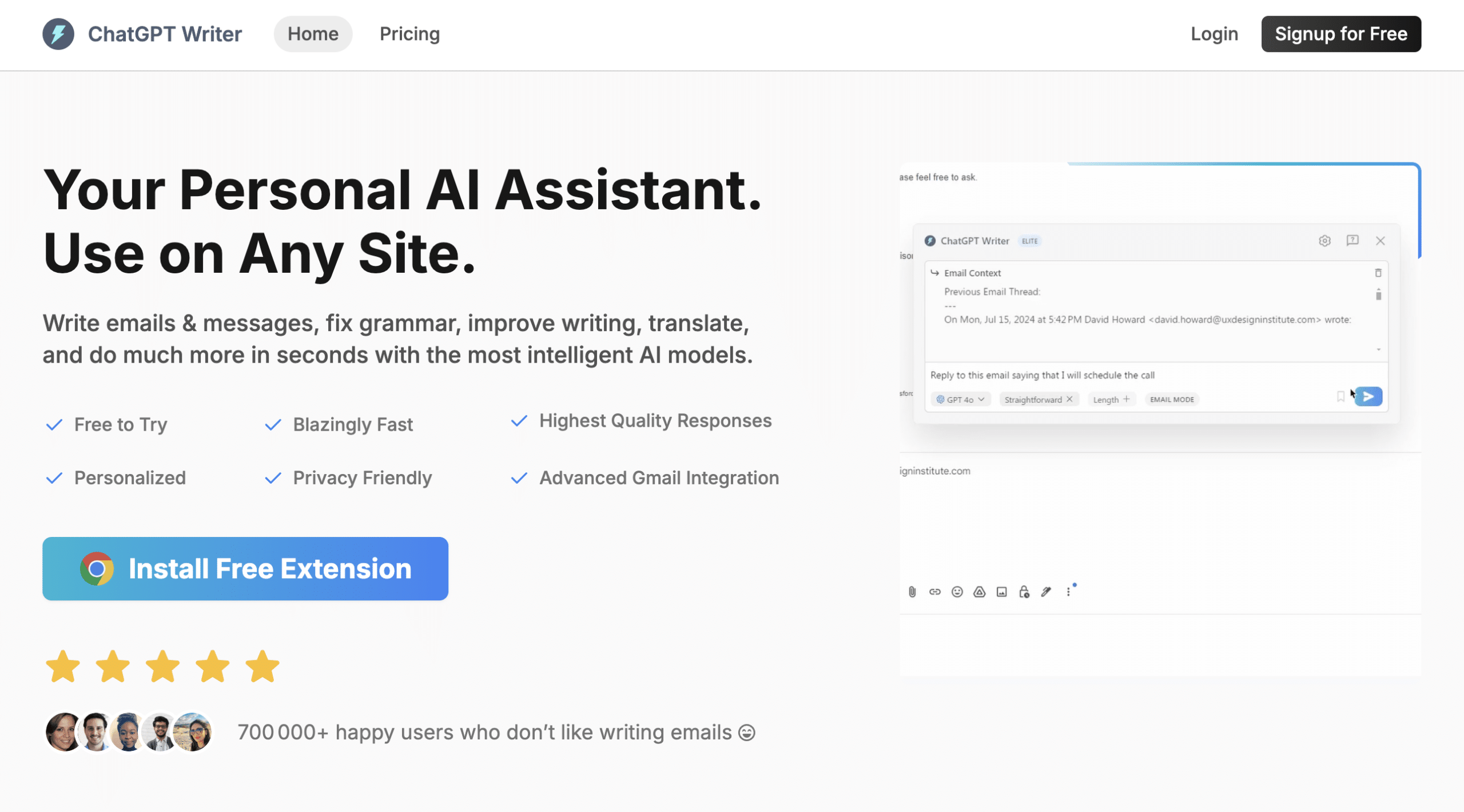Click the feedback help bubble icon
This screenshot has width=1464, height=812.
point(1352,241)
